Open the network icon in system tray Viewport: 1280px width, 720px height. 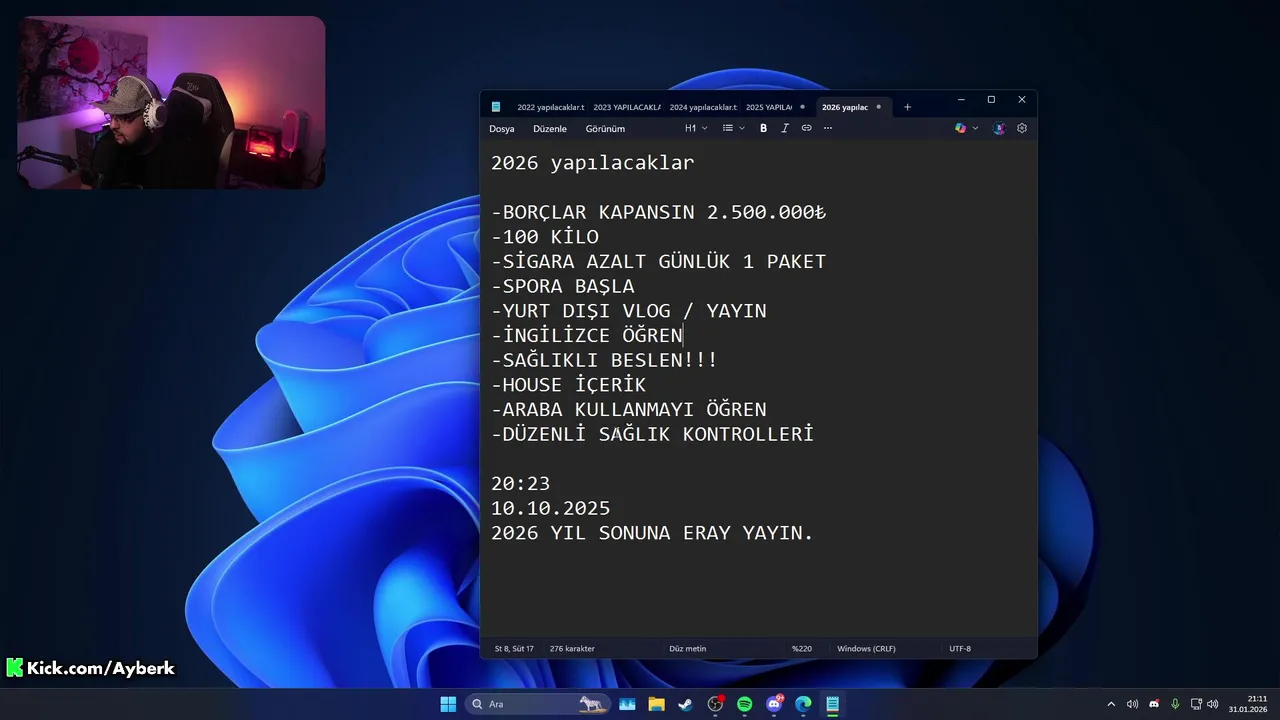pos(1196,704)
